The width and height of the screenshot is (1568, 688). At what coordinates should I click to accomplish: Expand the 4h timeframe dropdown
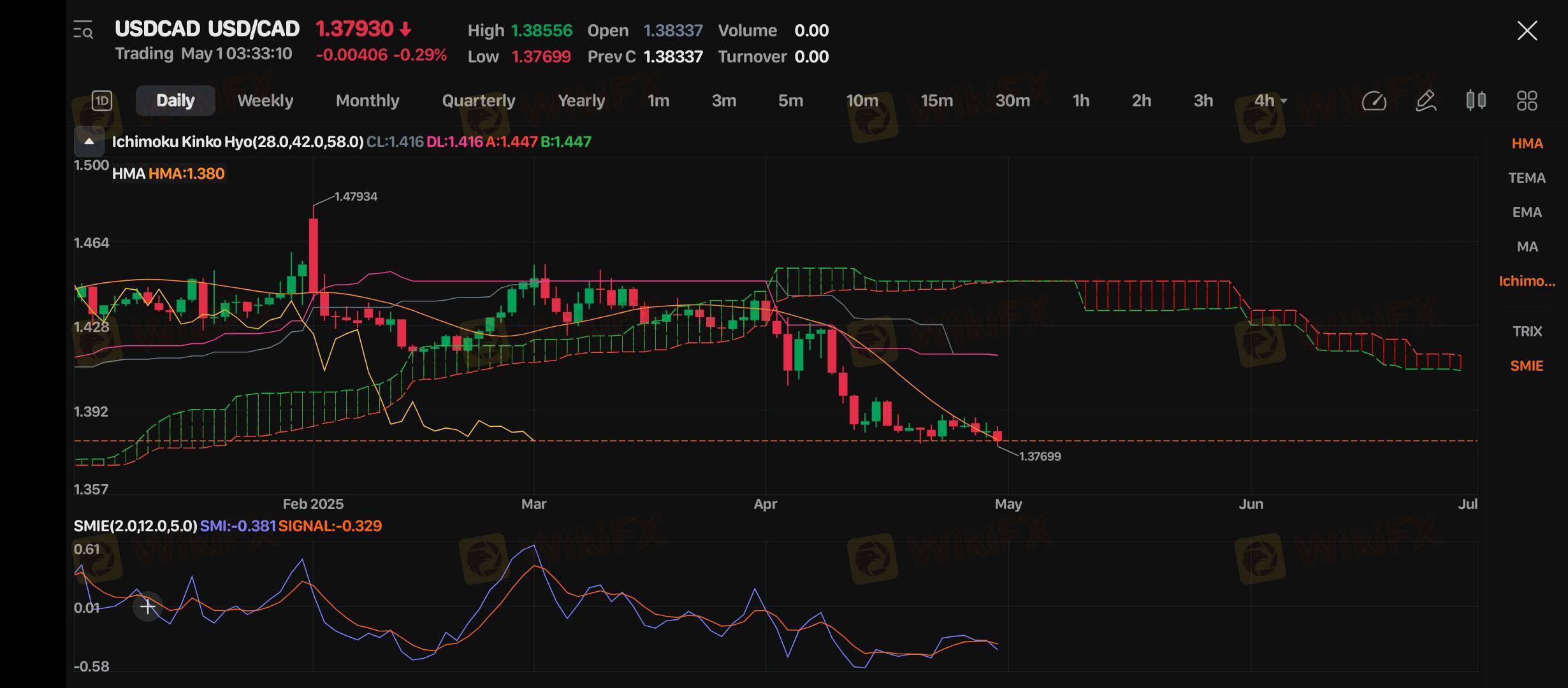[1270, 101]
